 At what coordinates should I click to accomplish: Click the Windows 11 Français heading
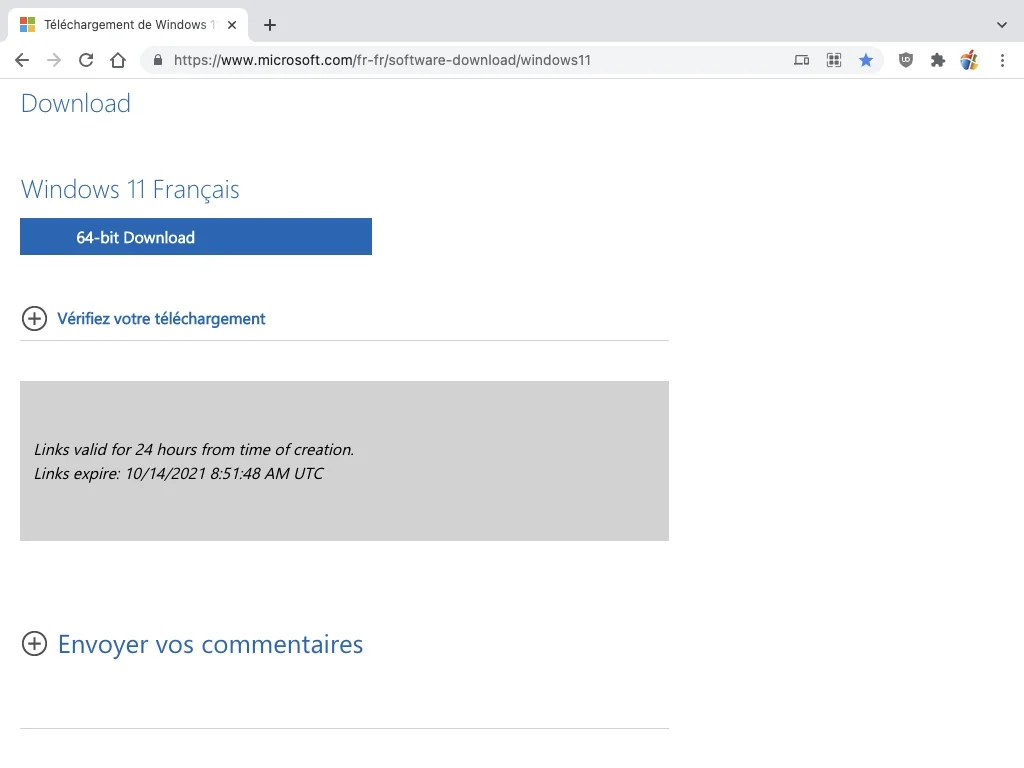[130, 189]
